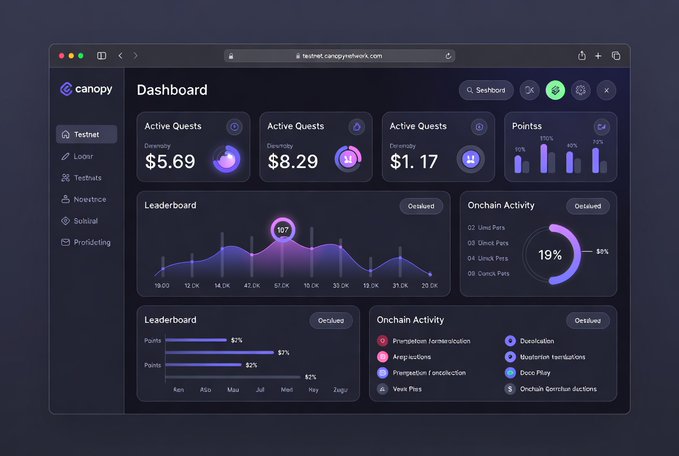This screenshot has width=679, height=456.
Task: Click the ring avatar on $8.29 card
Action: [348, 159]
